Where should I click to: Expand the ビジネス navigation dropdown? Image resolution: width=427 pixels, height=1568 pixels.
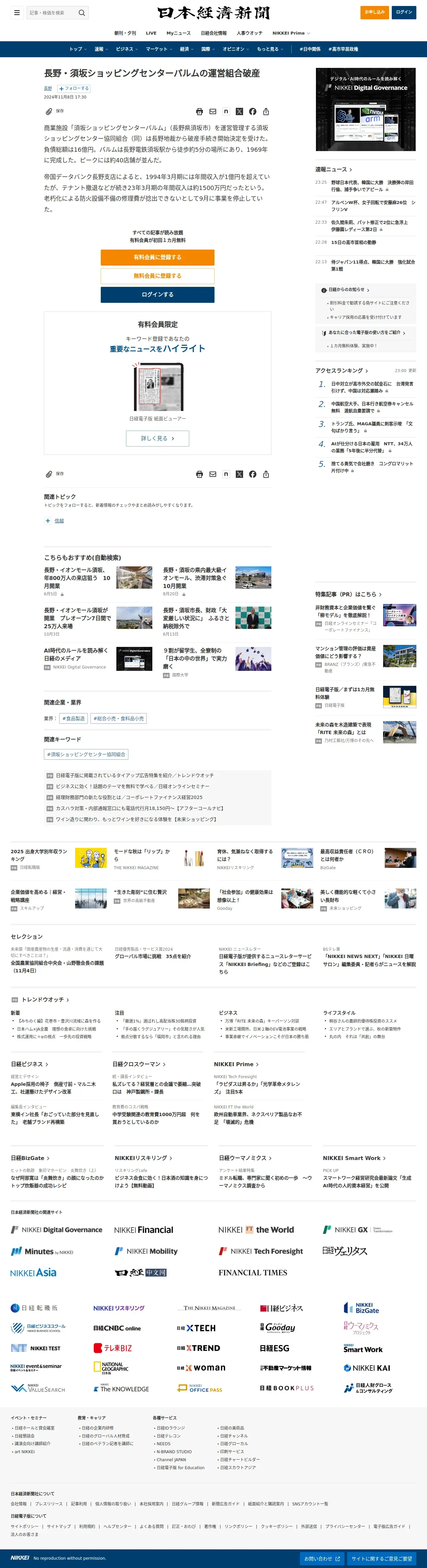126,49
